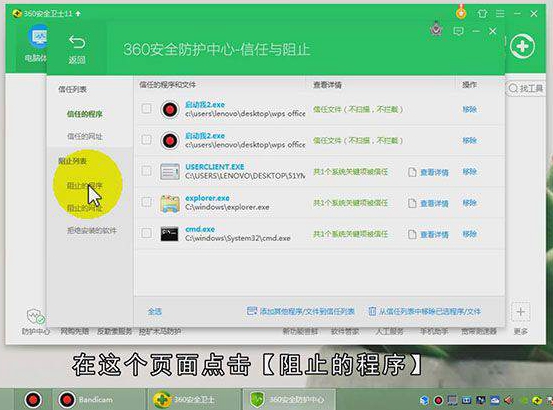Click the green plus circle icon

tap(522, 46)
